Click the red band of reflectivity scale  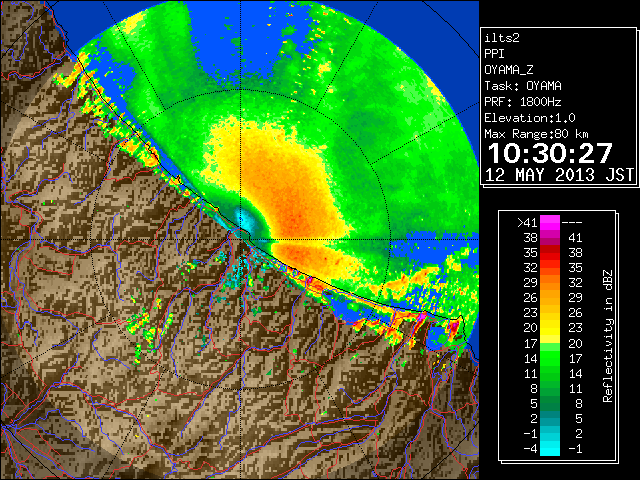click(x=550, y=253)
